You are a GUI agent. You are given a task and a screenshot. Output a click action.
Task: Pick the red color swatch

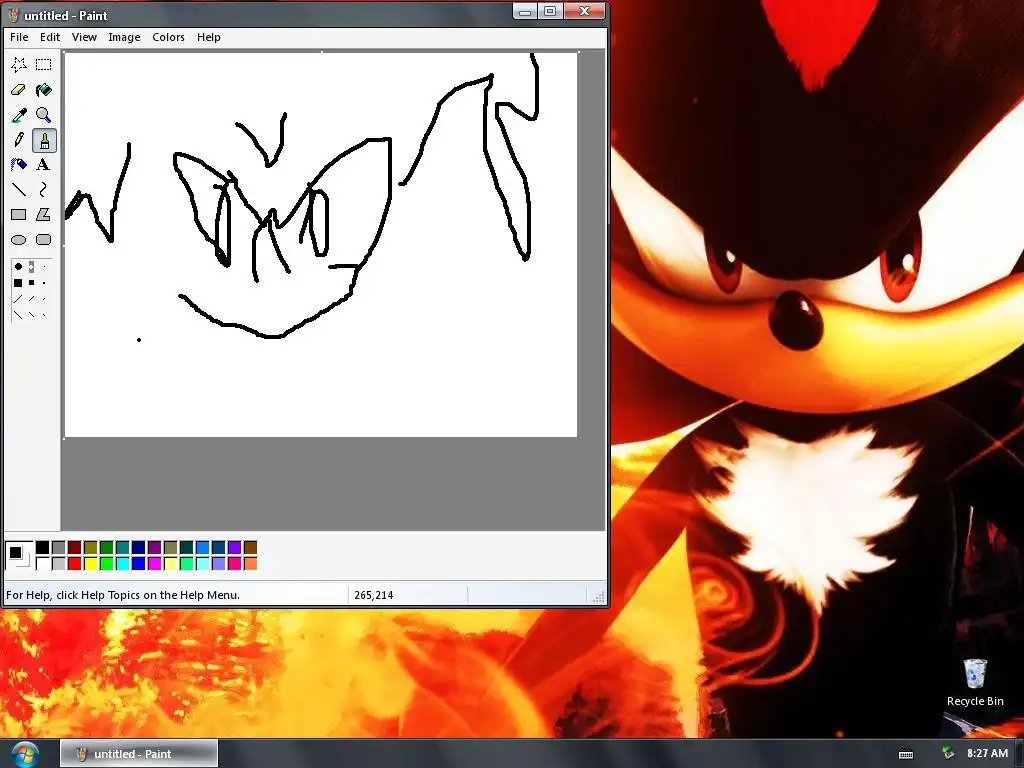pos(74,563)
